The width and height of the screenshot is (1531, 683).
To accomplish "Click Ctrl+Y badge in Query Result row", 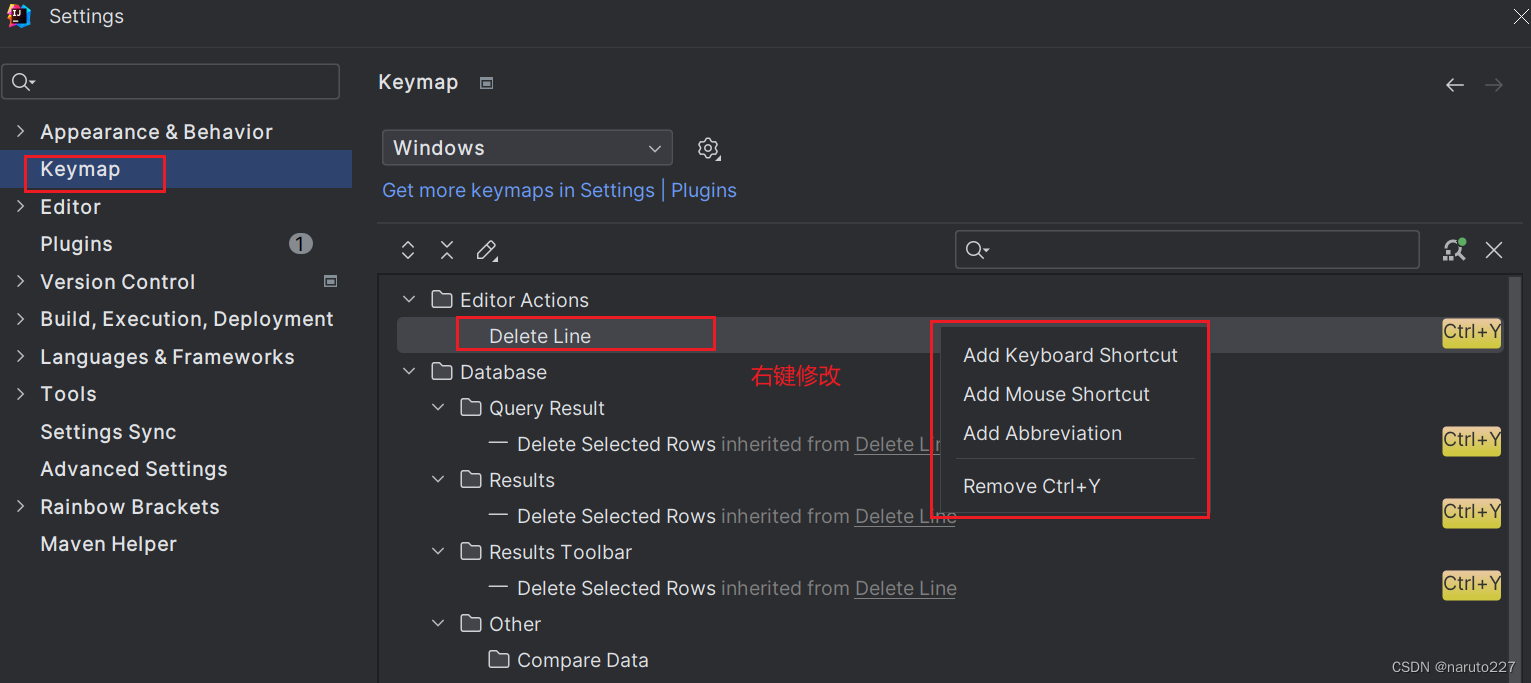I will (1471, 440).
